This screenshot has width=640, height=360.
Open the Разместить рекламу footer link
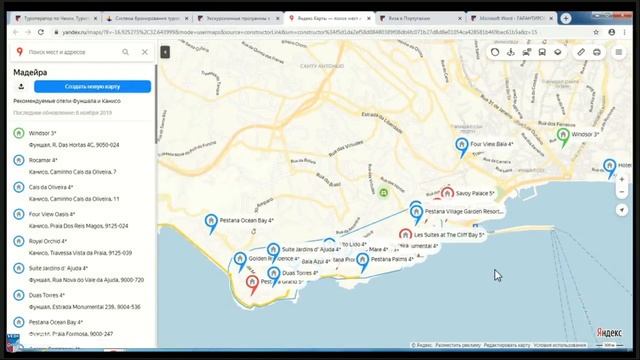[x=458, y=345]
